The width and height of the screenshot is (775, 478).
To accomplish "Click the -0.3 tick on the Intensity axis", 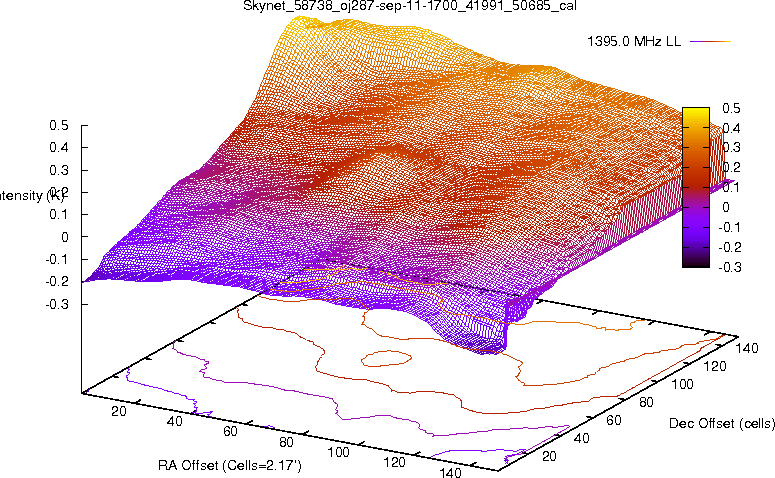I will 57,304.
